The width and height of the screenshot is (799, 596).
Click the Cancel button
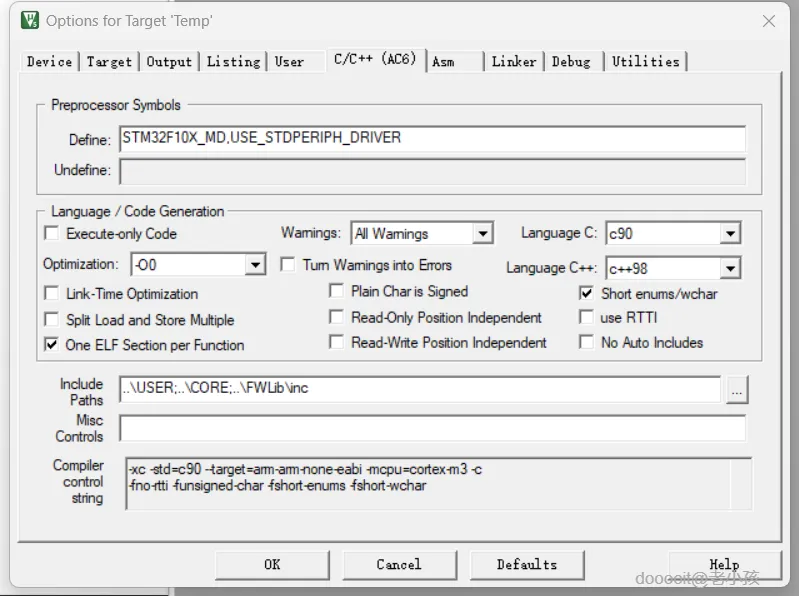(400, 564)
